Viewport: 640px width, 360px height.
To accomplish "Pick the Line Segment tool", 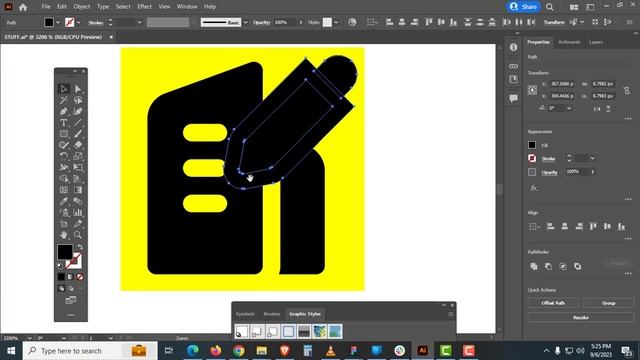I will pyautogui.click(x=78, y=122).
